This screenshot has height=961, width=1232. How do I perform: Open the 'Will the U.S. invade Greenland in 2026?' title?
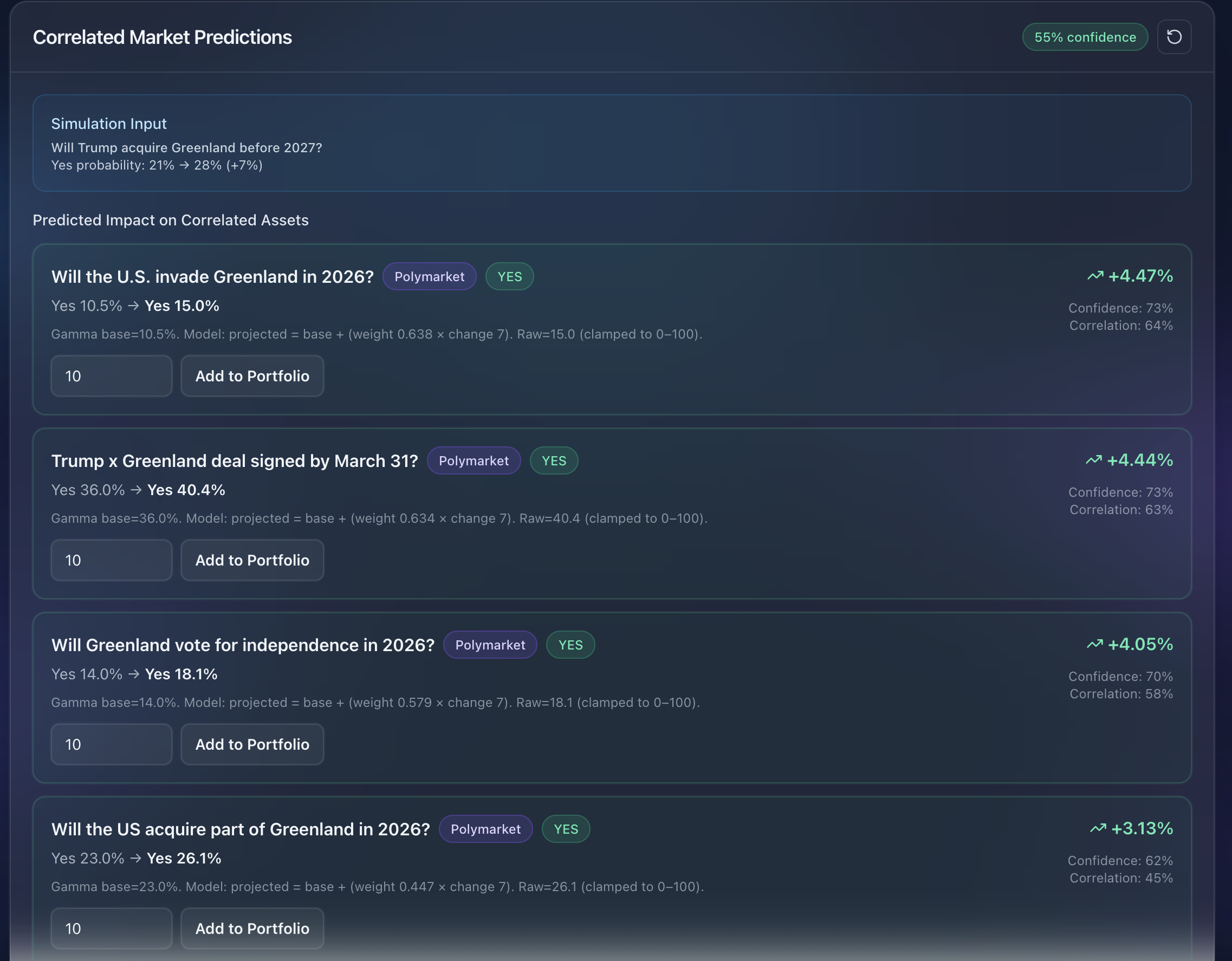[x=212, y=277]
